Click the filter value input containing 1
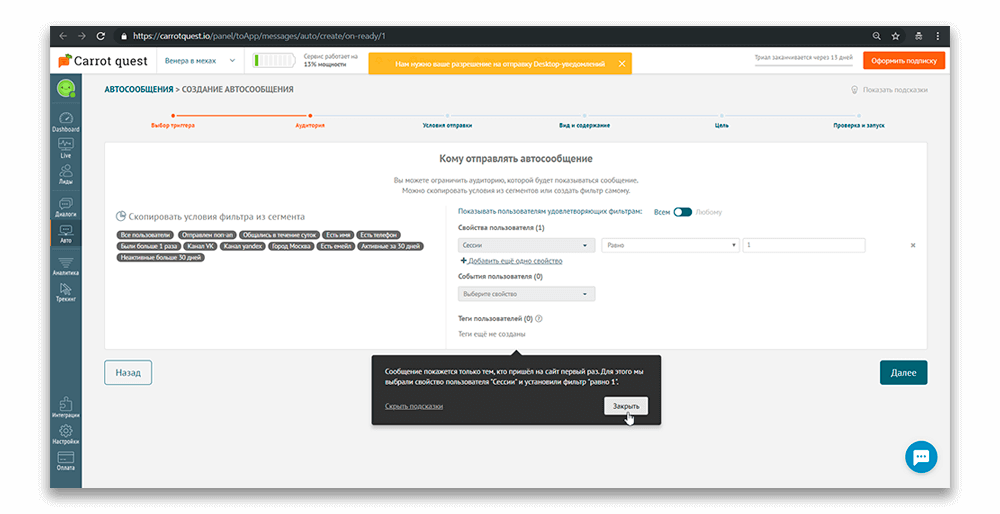1000x514 pixels. (x=804, y=246)
